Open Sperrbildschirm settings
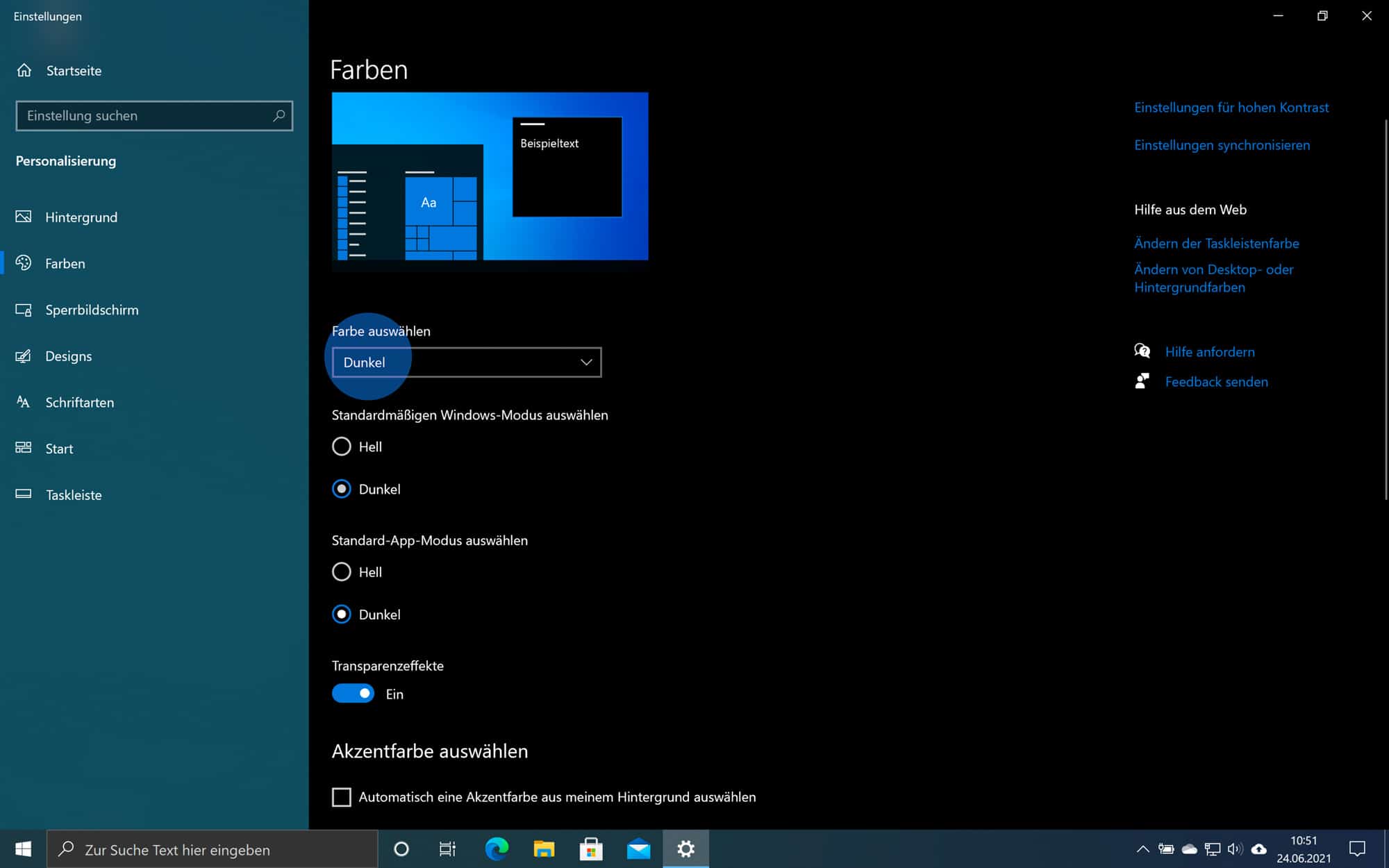This screenshot has height=868, width=1389. [x=91, y=310]
